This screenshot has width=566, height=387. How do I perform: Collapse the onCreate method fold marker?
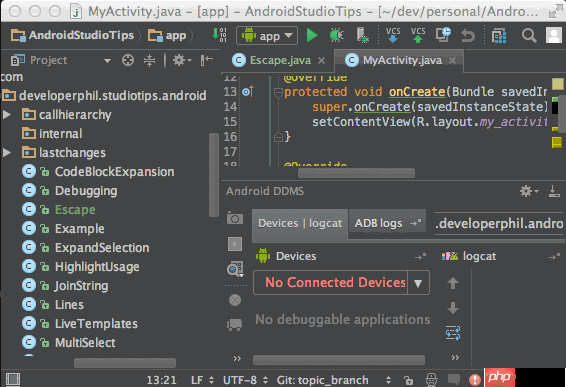pyautogui.click(x=278, y=93)
